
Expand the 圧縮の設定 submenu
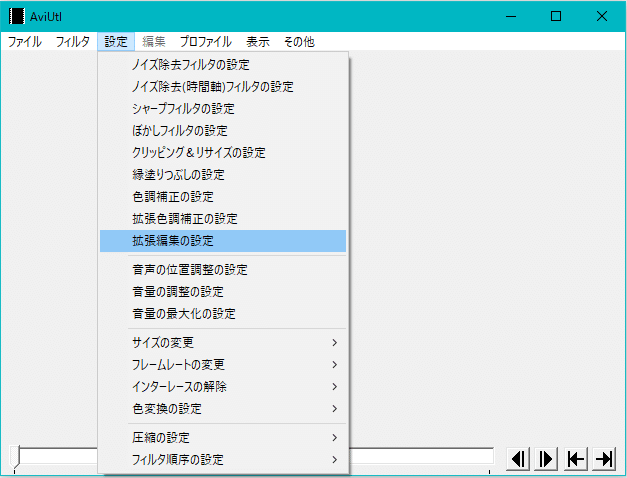pos(223,438)
